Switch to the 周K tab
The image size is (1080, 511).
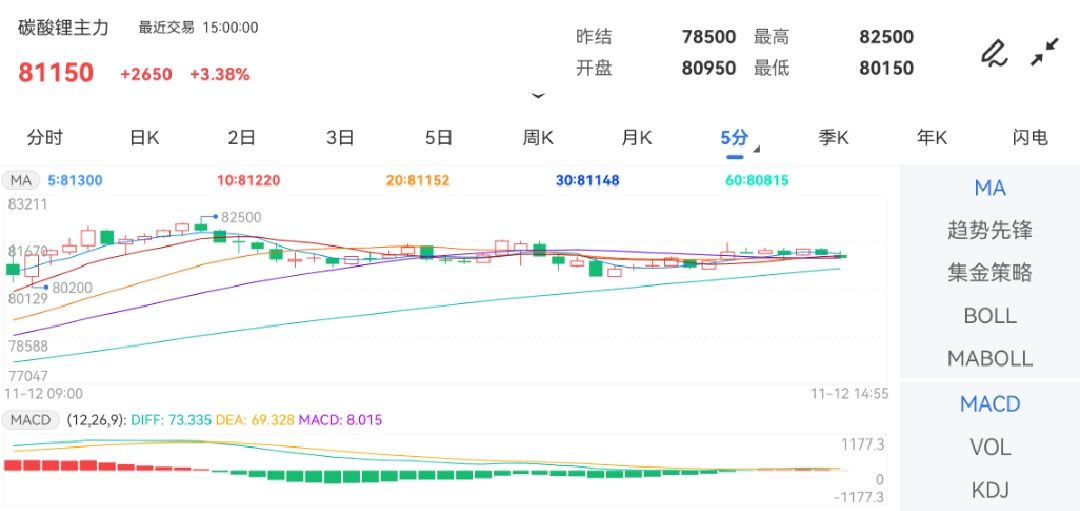point(538,138)
